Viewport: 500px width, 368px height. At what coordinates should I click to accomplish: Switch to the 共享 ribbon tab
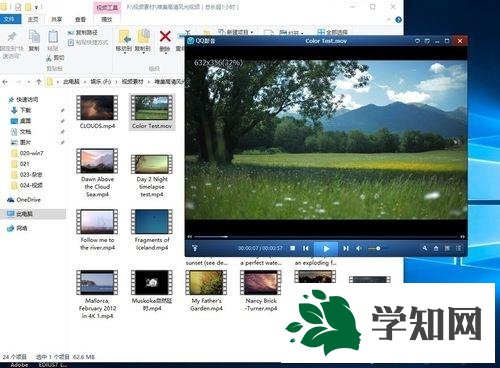[x=57, y=19]
